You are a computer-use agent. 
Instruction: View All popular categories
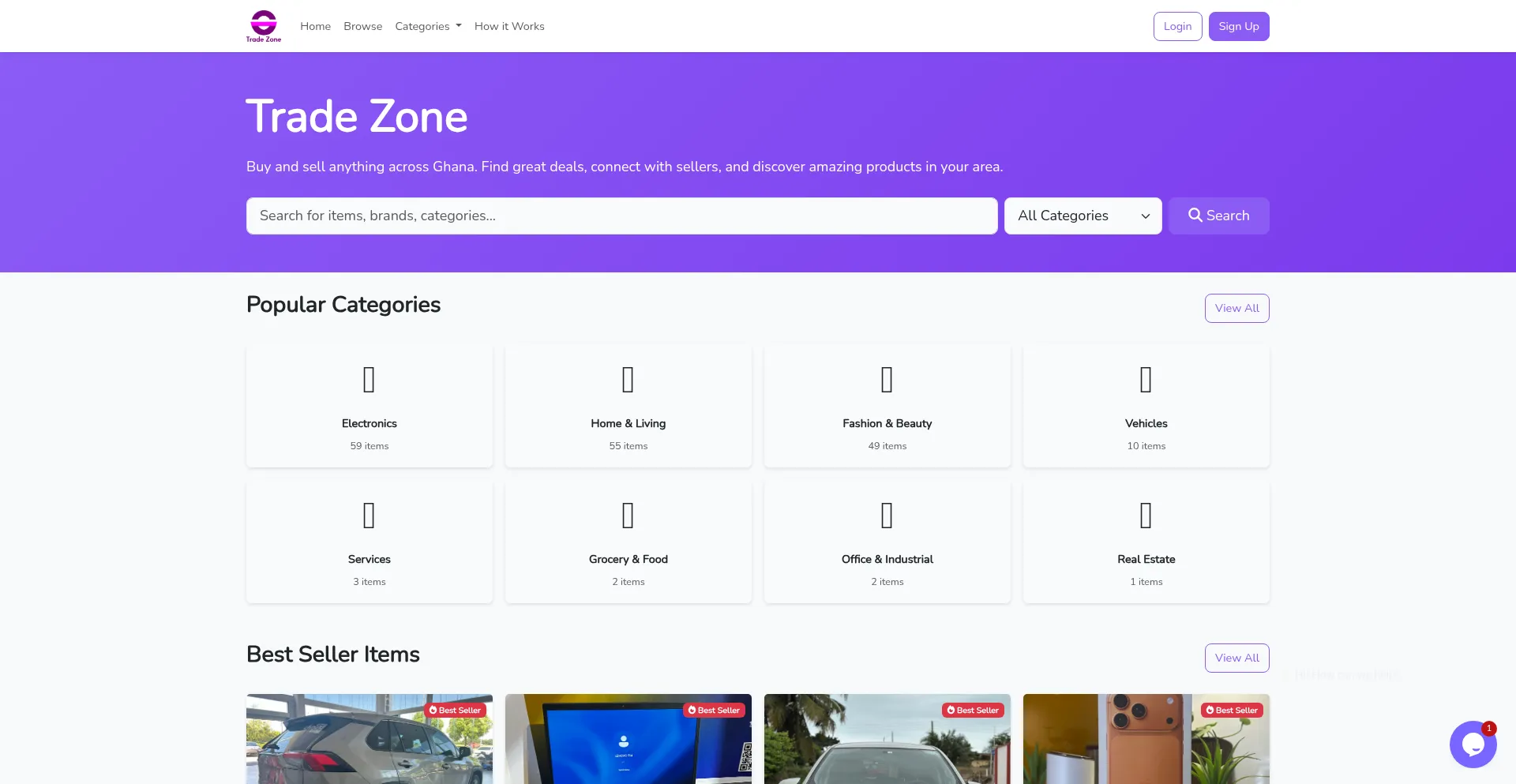pyautogui.click(x=1236, y=308)
